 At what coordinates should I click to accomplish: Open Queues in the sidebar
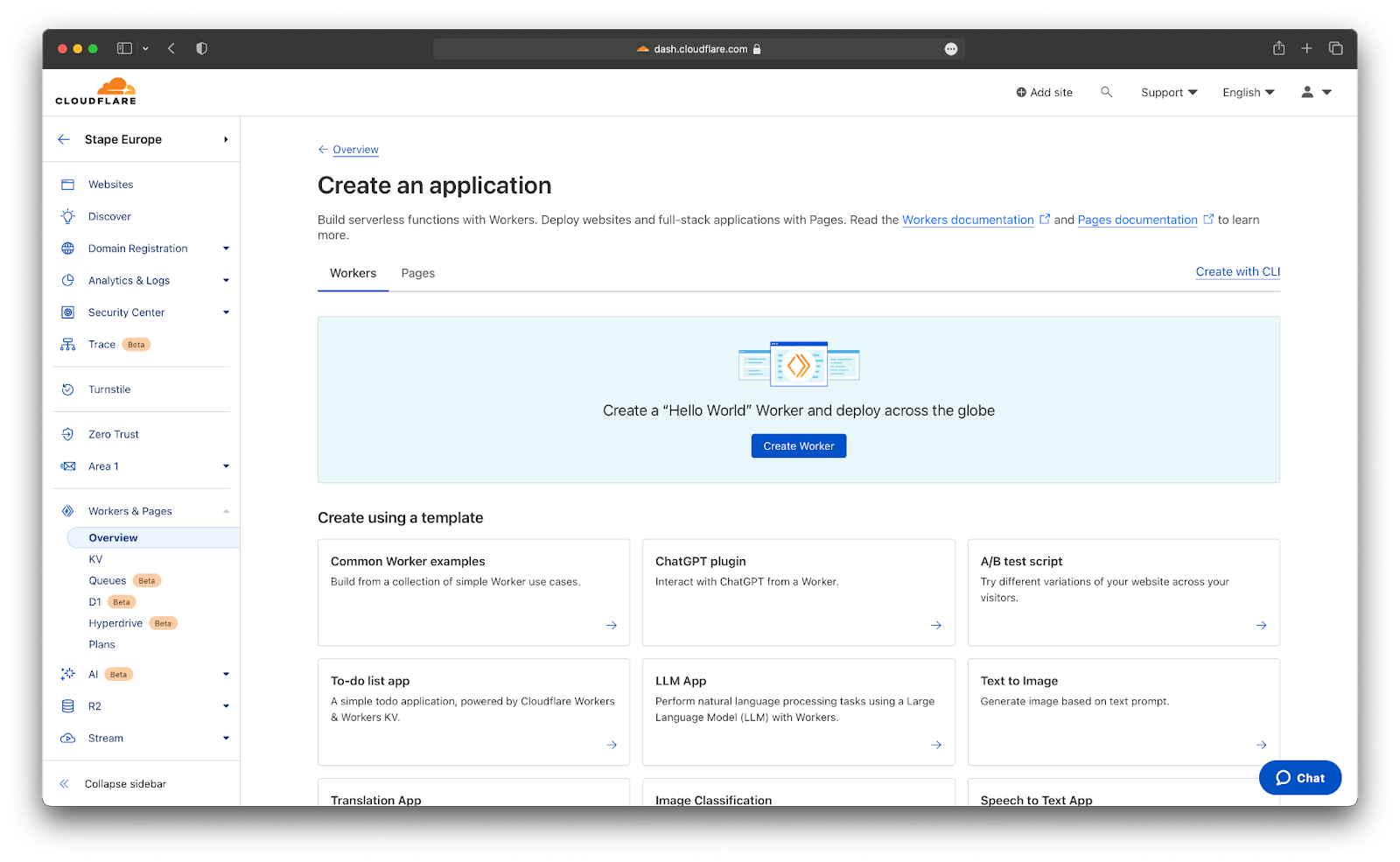click(x=108, y=580)
